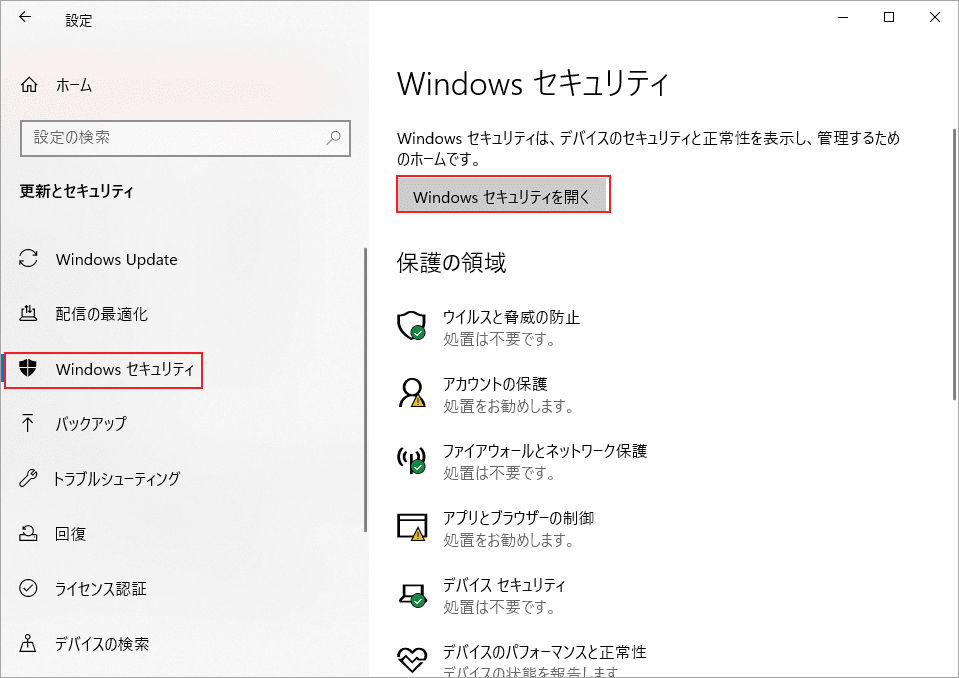The width and height of the screenshot is (959, 678).
Task: Click the Windows セキュリティ shield icon in sidebar
Action: (28, 368)
